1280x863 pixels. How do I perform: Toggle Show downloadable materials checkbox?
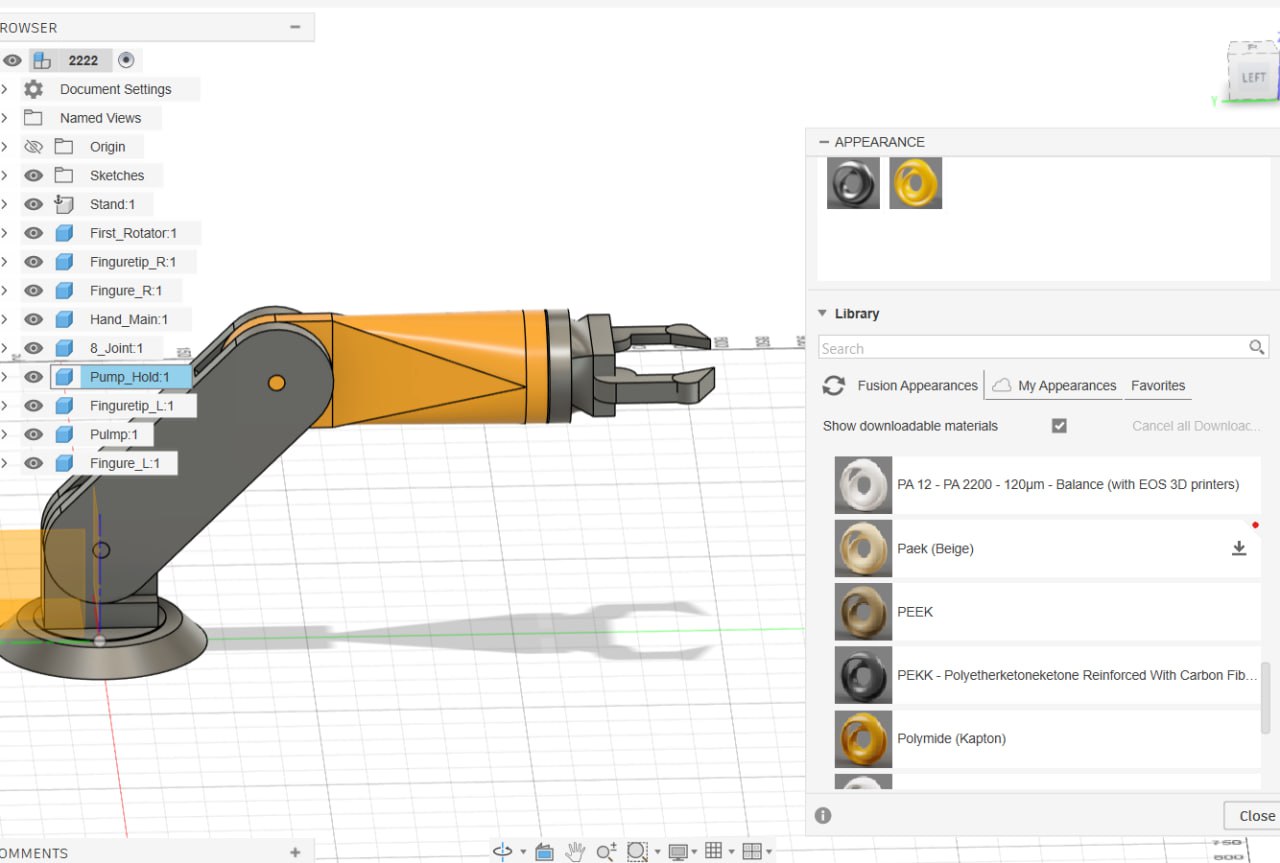pos(1059,425)
